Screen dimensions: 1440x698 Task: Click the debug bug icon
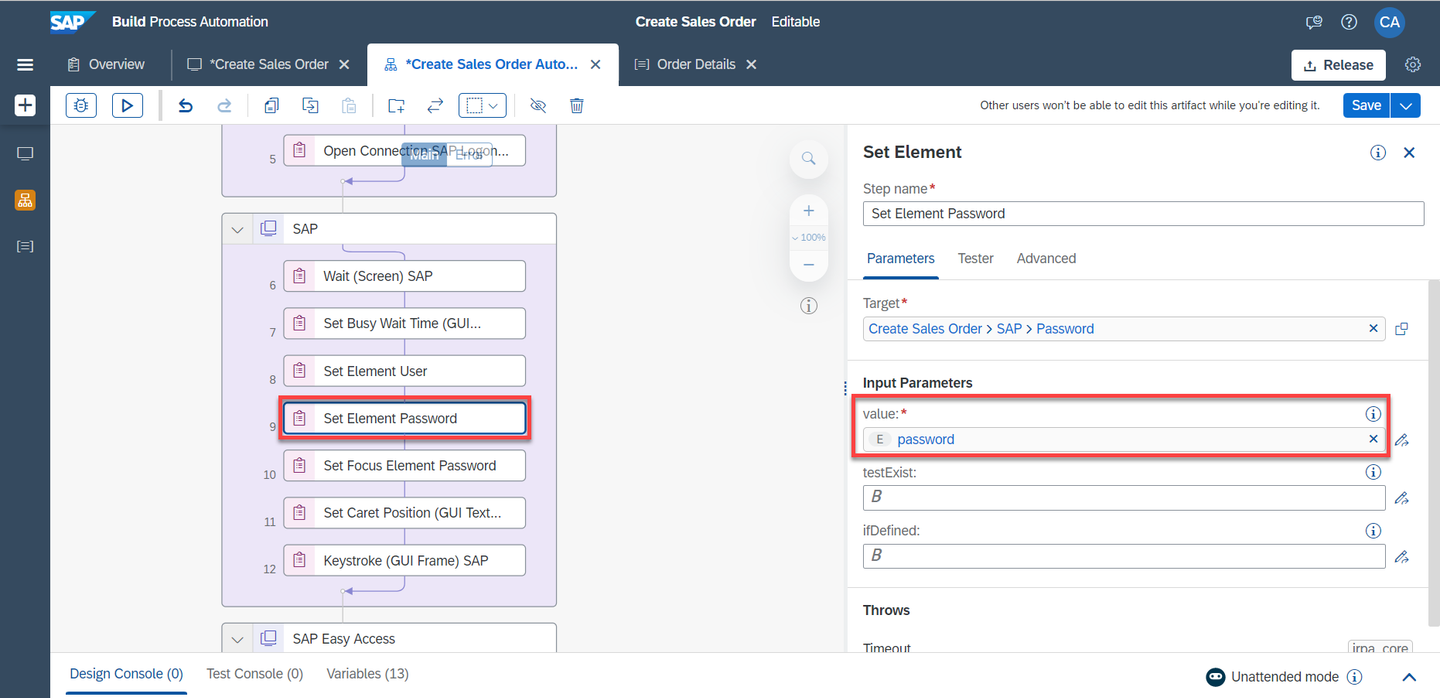[x=81, y=105]
